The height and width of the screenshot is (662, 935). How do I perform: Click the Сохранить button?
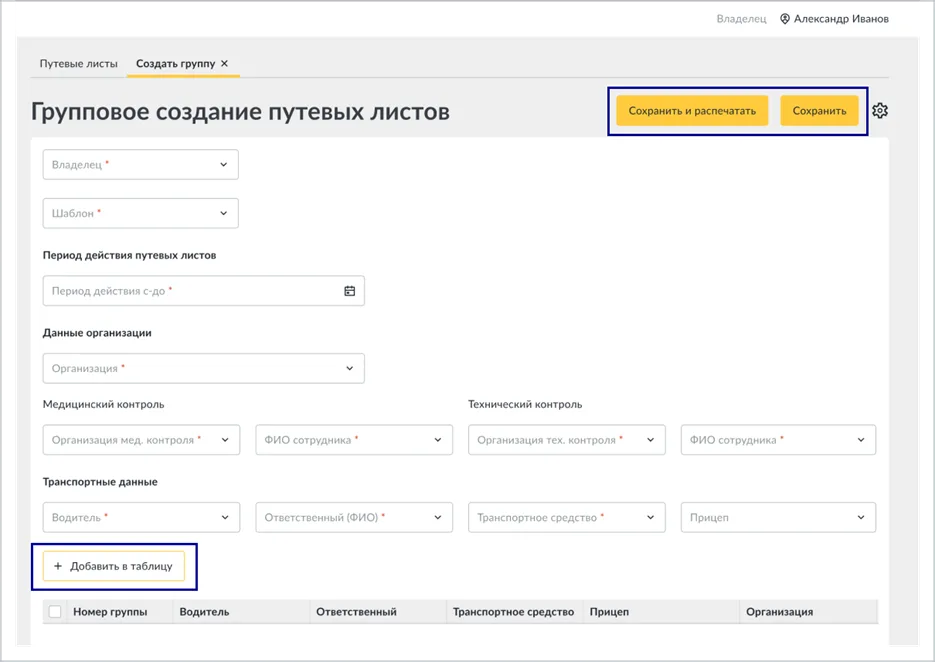coord(819,111)
